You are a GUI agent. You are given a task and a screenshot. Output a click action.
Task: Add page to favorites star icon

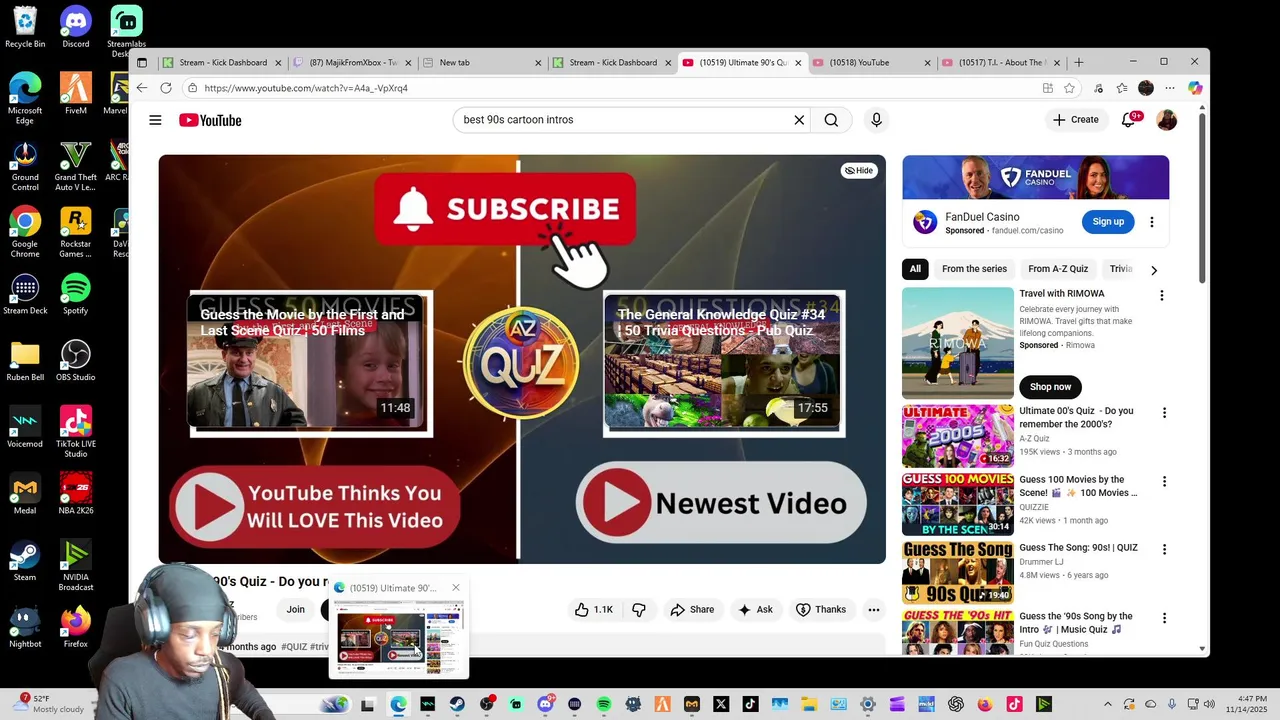[1070, 88]
